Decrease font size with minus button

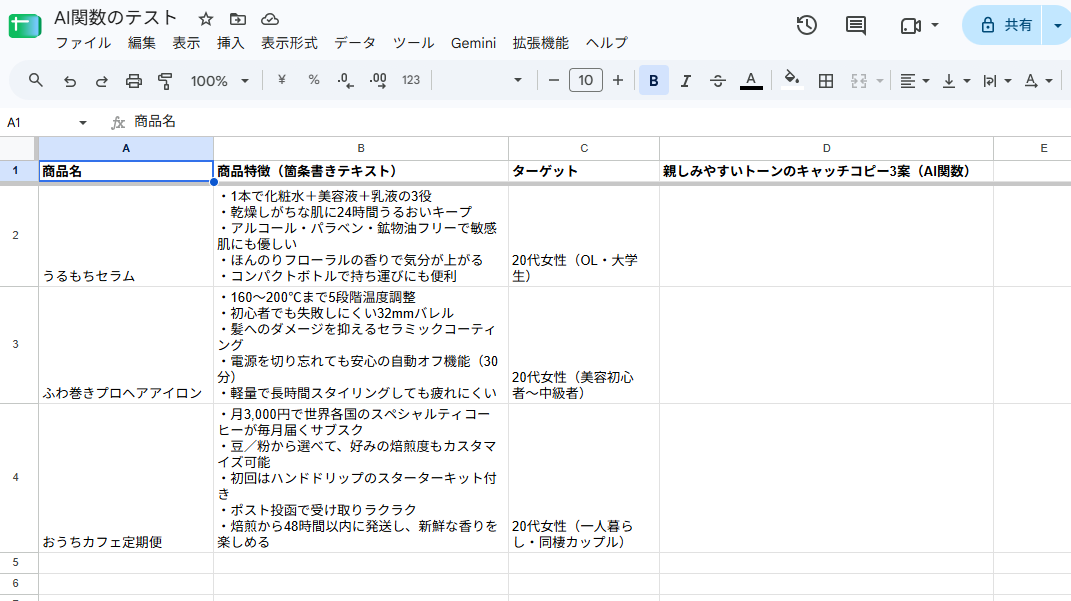[554, 81]
